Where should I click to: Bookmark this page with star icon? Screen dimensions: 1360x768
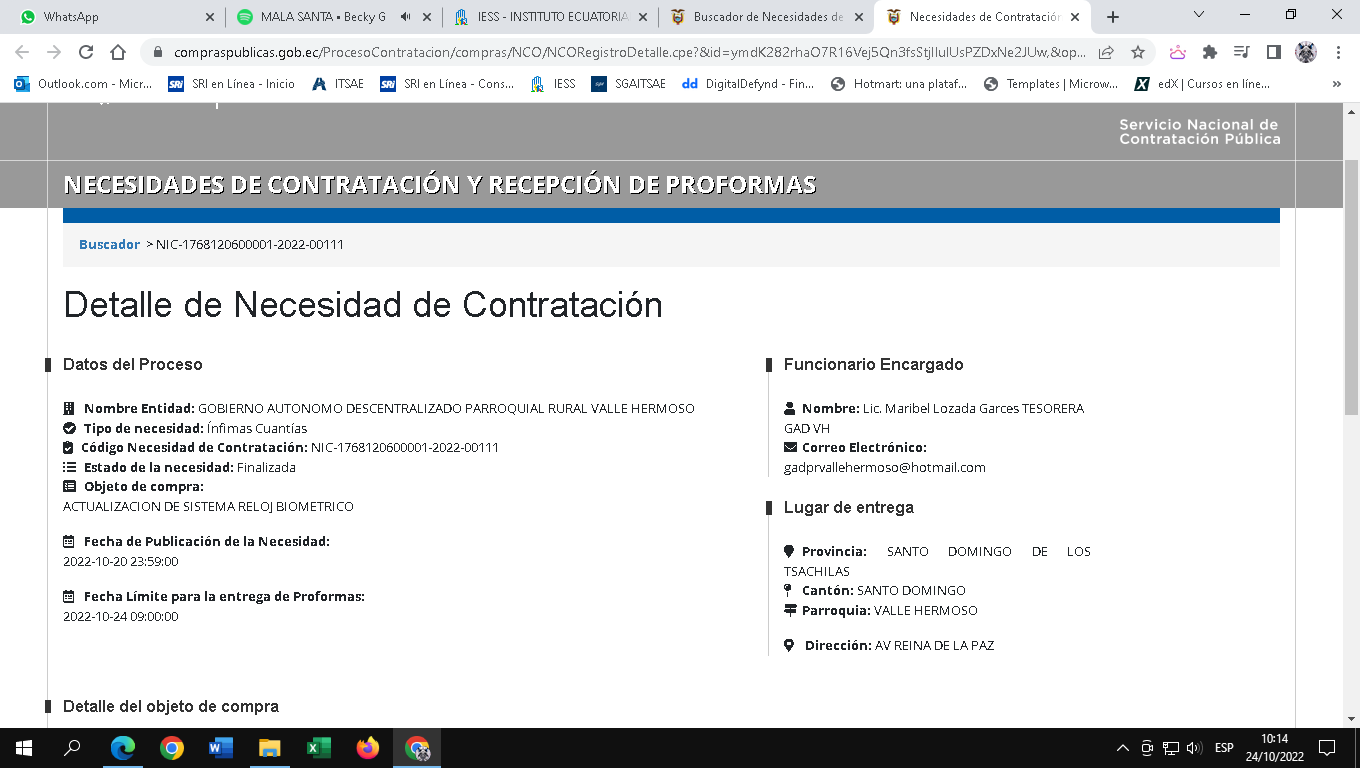click(1137, 52)
